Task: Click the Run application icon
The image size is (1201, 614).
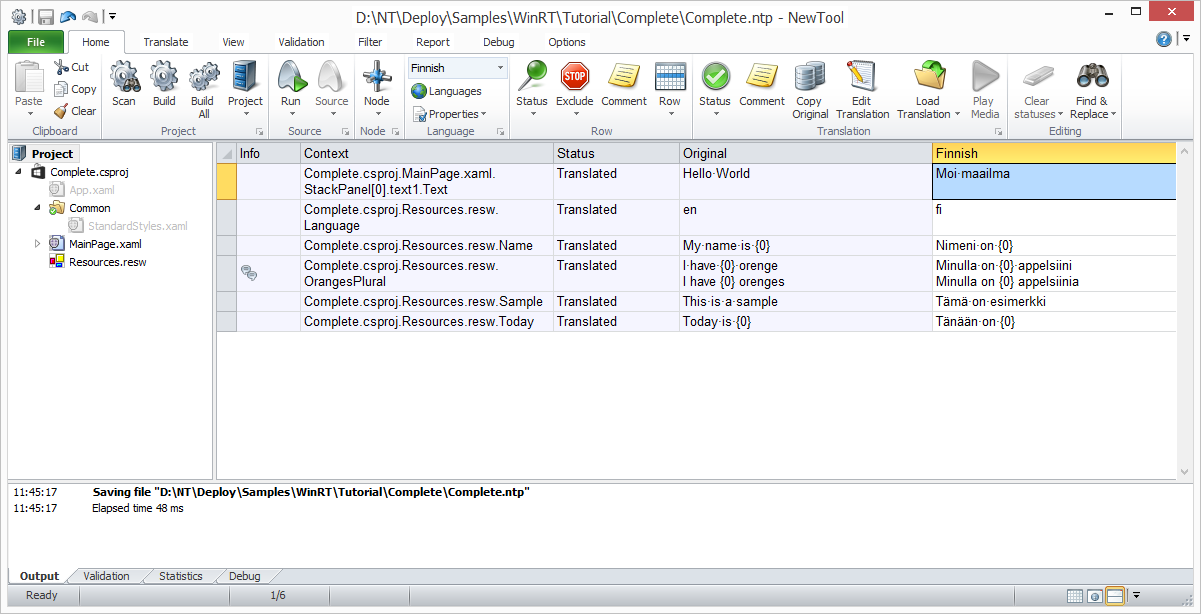Action: point(290,78)
